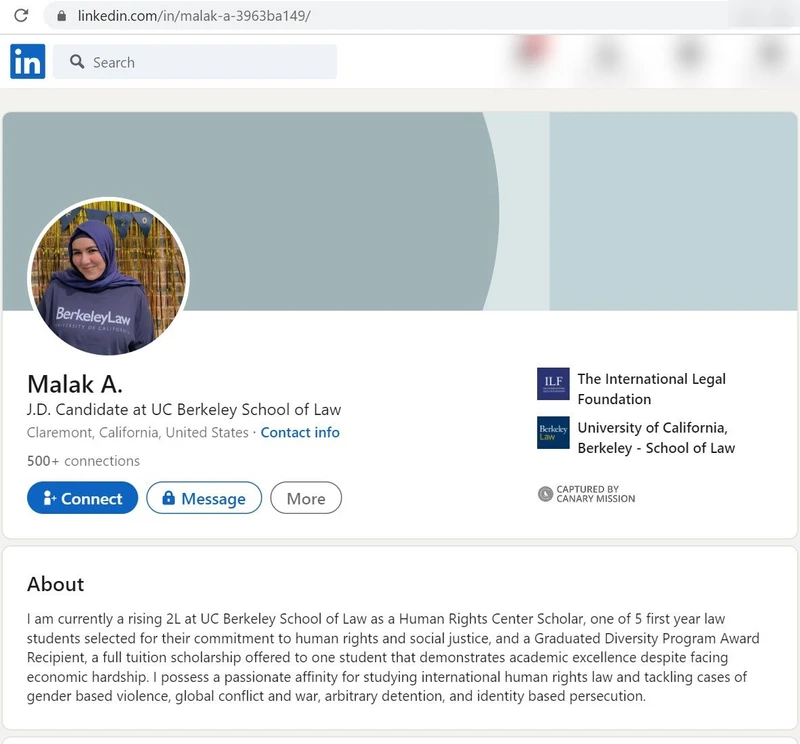Click the 500+ connections text
The height and width of the screenshot is (744, 800).
click(83, 461)
